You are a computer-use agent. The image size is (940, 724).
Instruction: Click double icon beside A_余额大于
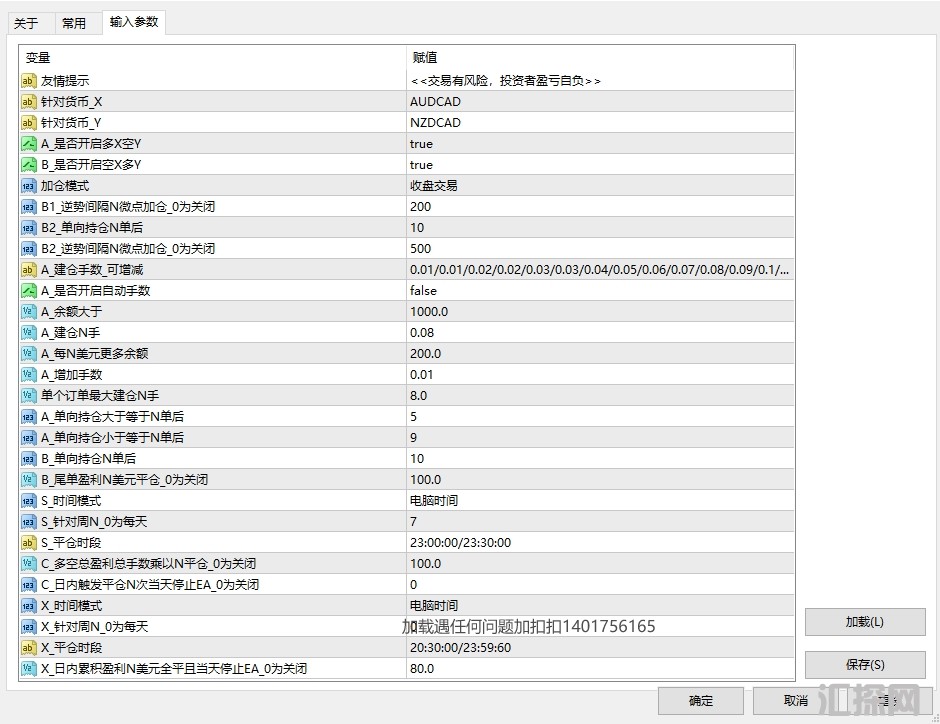[29, 312]
